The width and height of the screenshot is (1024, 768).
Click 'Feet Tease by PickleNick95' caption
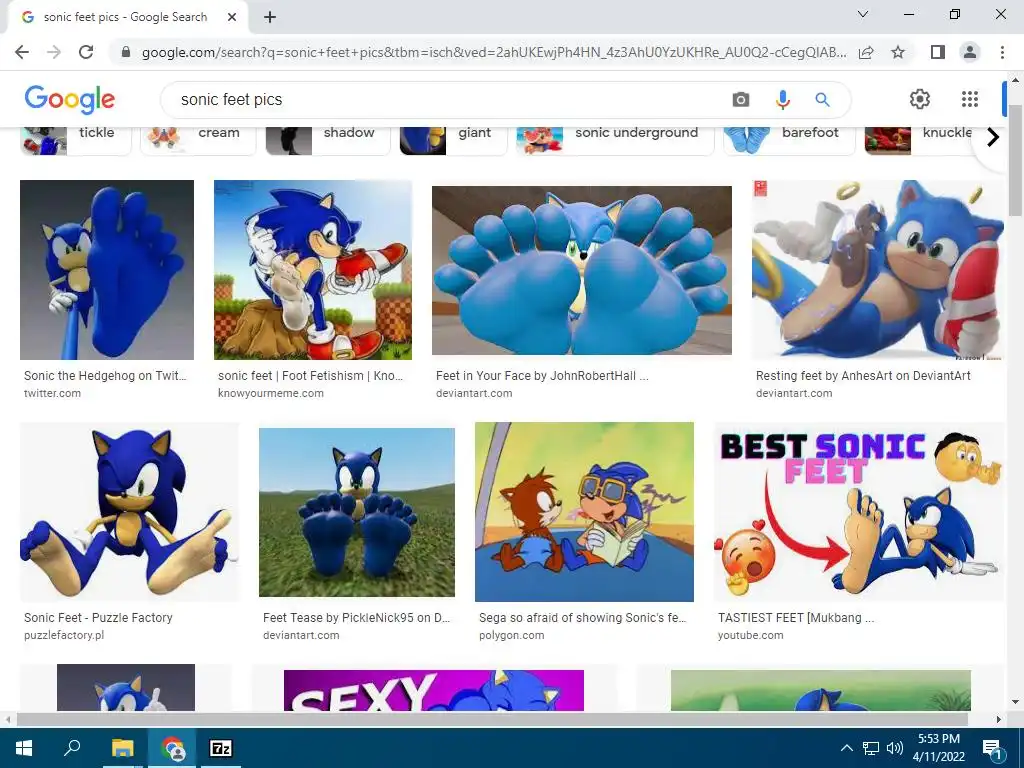pos(357,617)
